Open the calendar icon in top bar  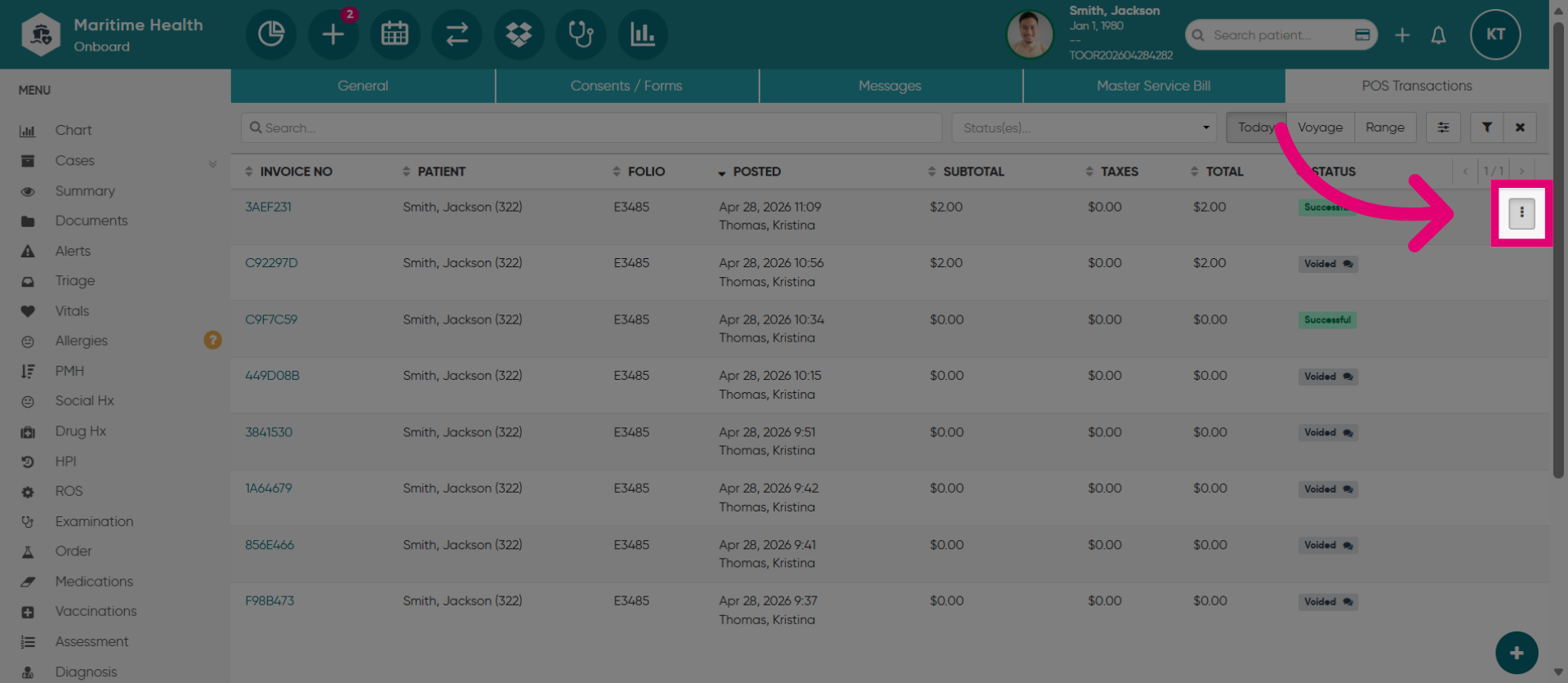click(395, 34)
